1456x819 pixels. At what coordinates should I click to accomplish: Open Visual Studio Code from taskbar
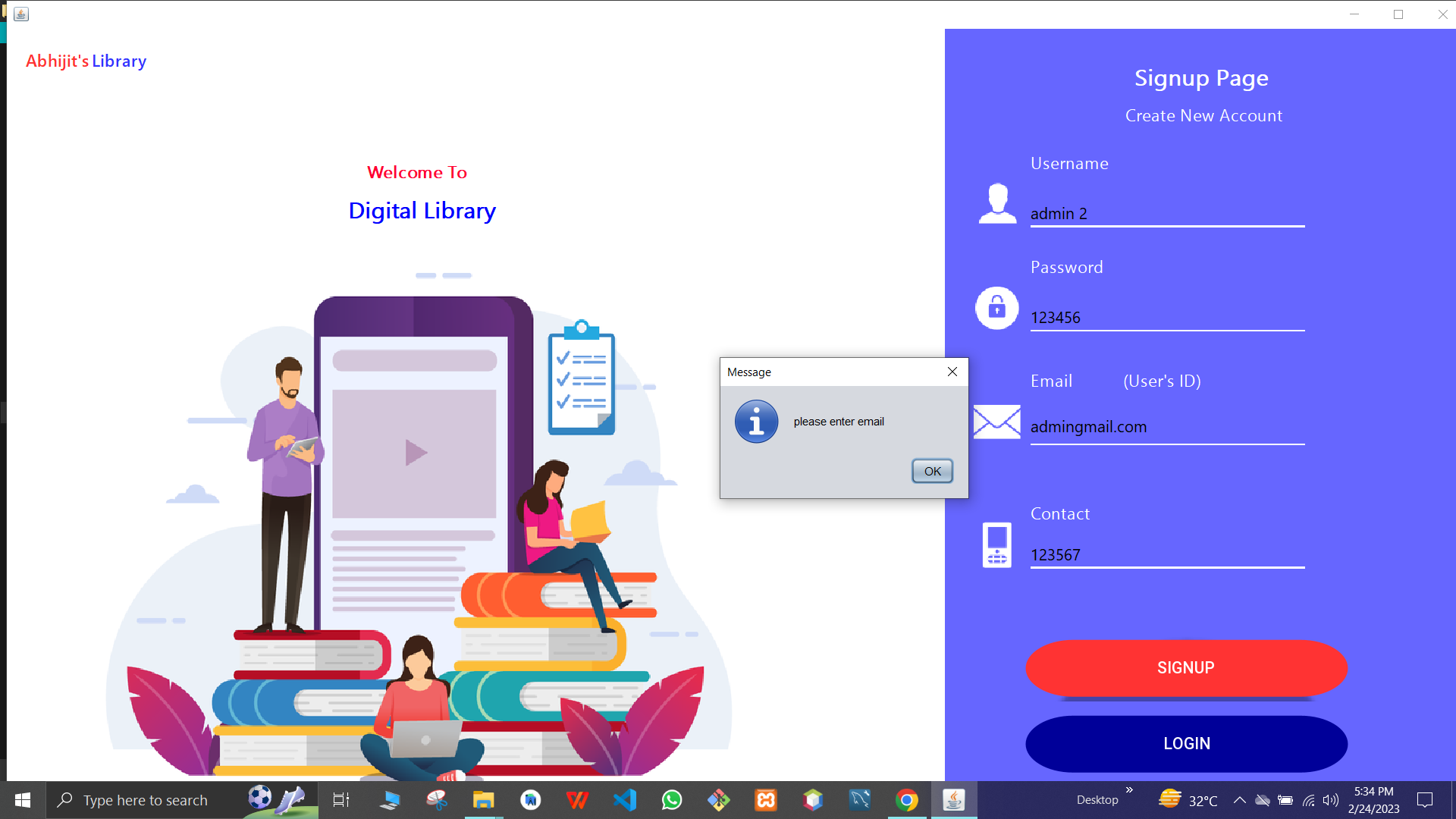[625, 800]
